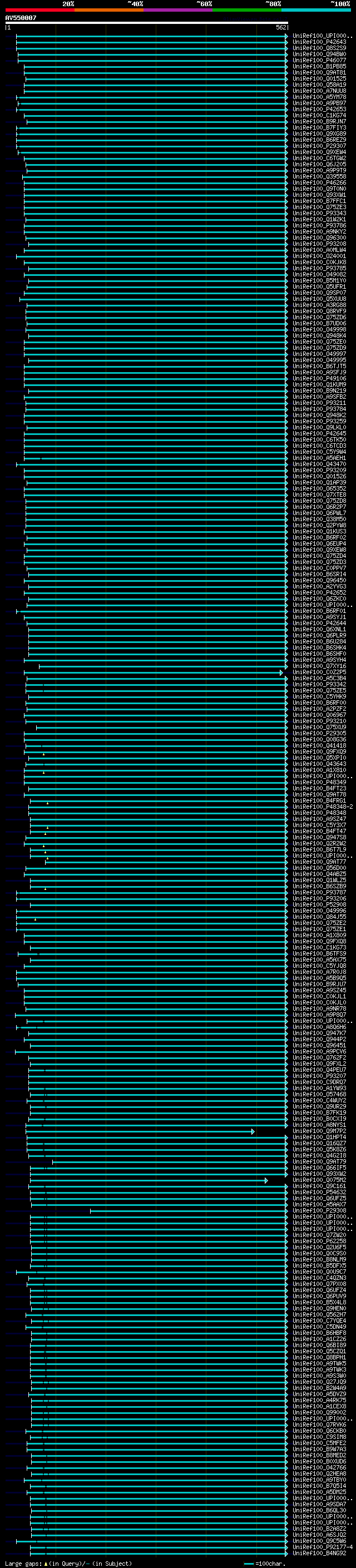This screenshot has height=1568, width=356.
Task: Click label UniRef100_P62258
Action: click(319, 1241)
